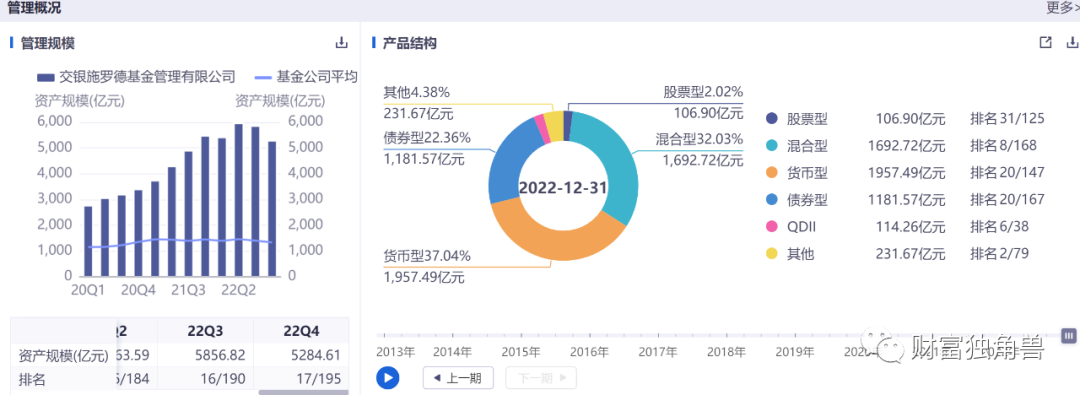The height and width of the screenshot is (395, 1080).
Task: Select the 2016年 timeline marker
Action: (x=590, y=352)
